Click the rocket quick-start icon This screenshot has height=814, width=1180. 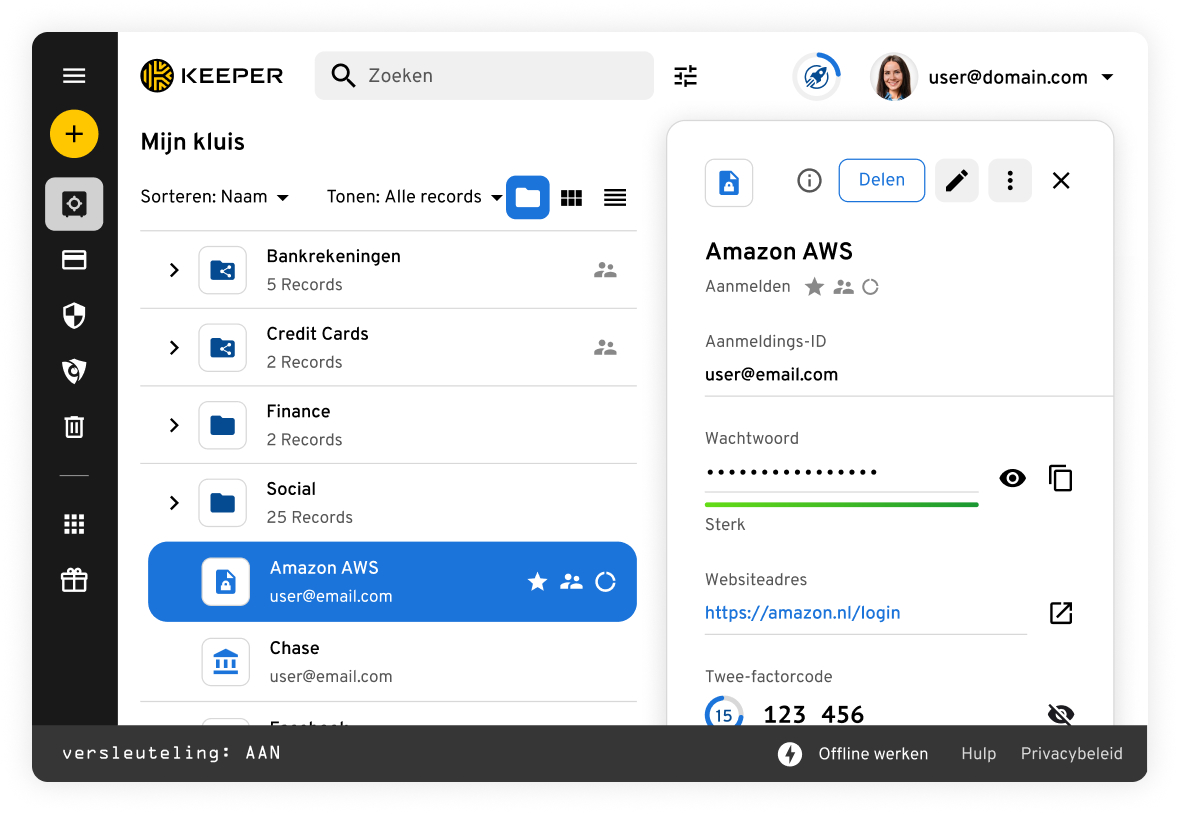tap(817, 76)
